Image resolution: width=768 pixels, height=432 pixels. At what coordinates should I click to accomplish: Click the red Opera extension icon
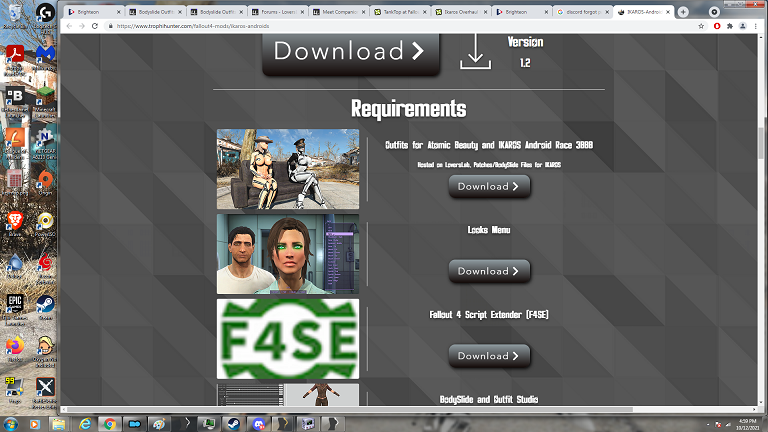click(x=717, y=26)
